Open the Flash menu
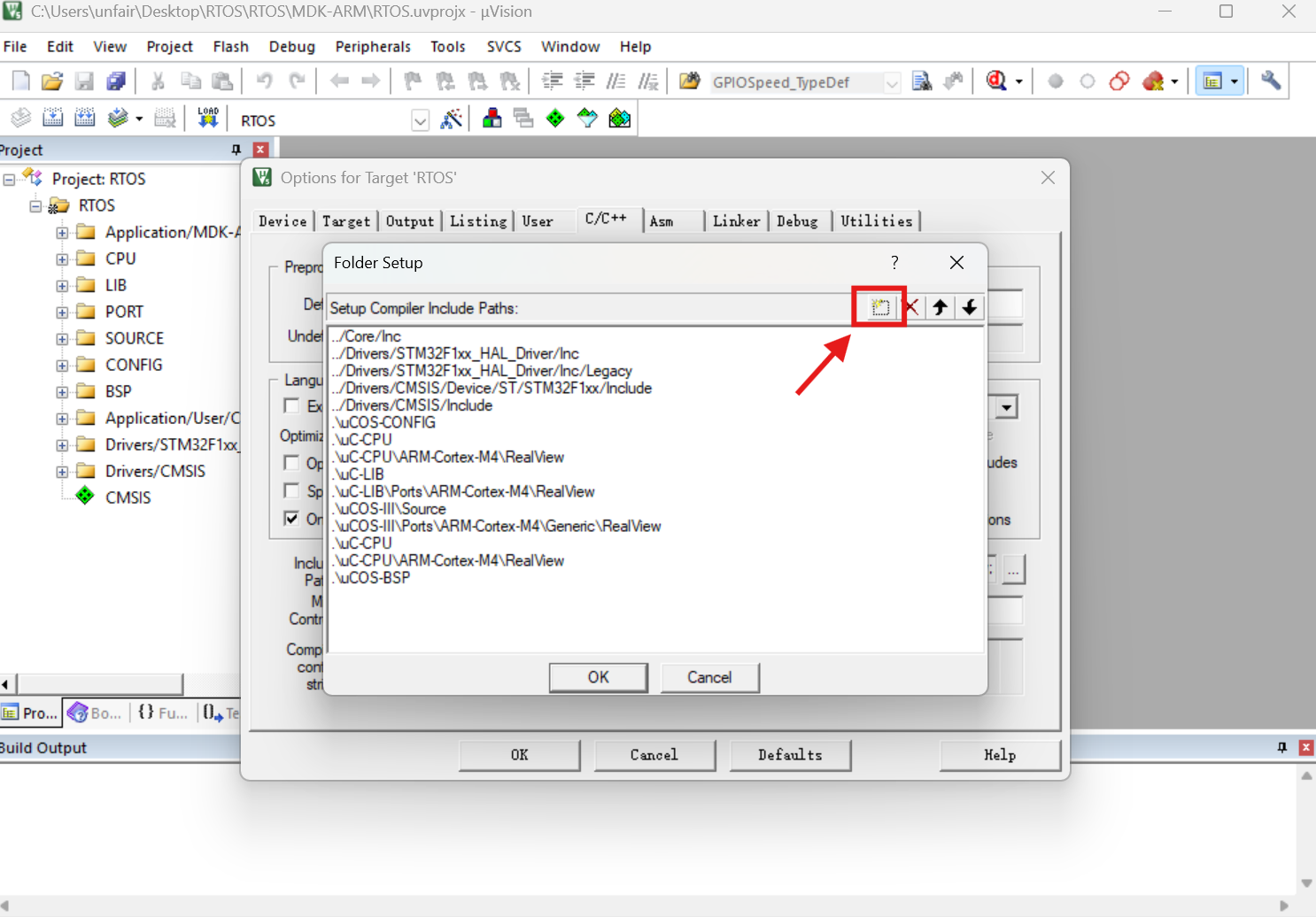This screenshot has width=1316, height=917. pos(230,46)
